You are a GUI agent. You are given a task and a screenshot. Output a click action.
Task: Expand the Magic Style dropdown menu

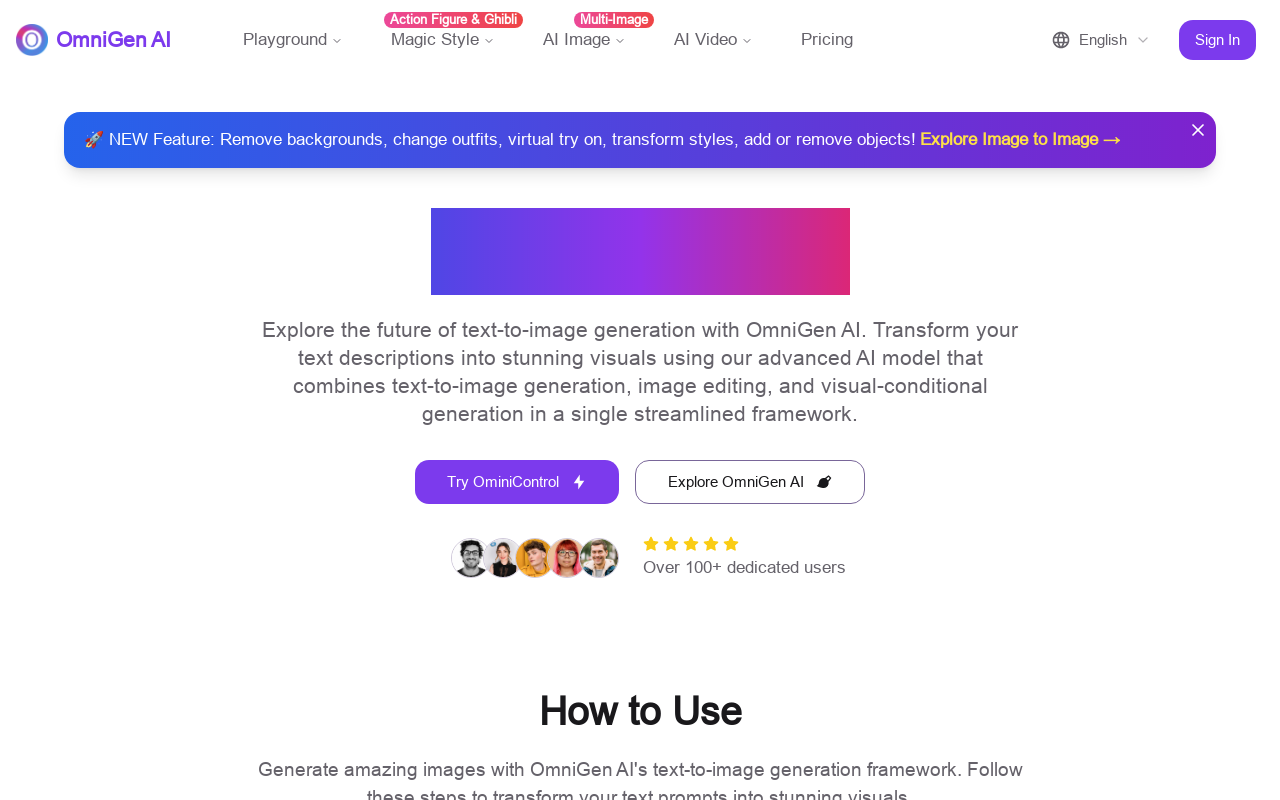[442, 40]
